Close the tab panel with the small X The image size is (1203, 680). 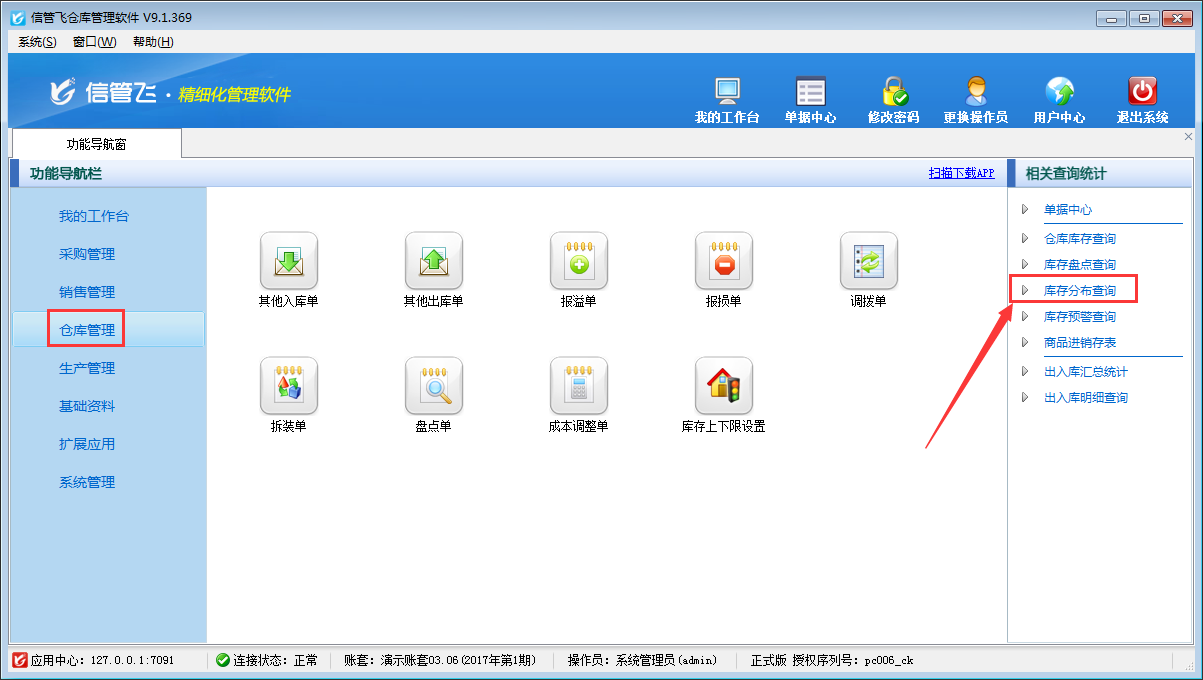coord(1188,137)
